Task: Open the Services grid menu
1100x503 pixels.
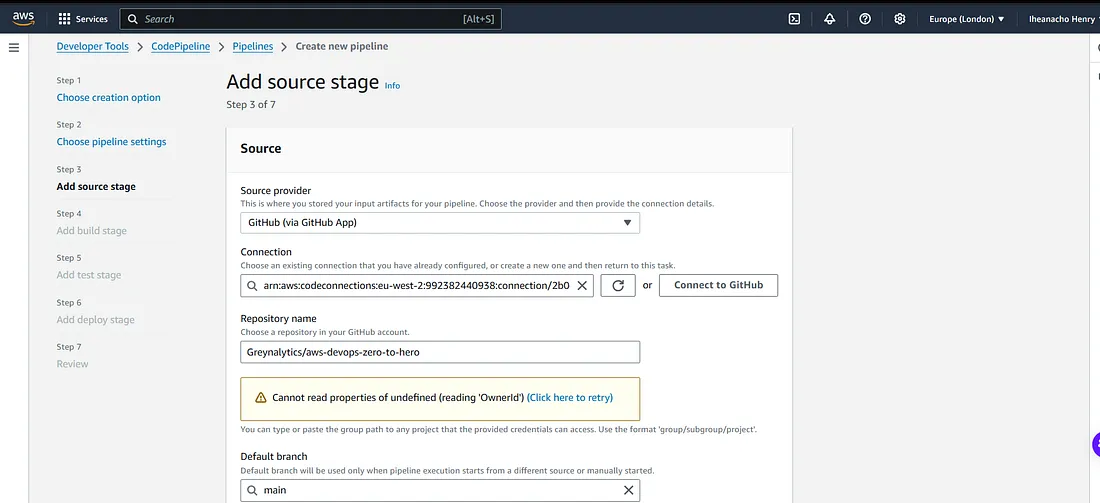Action: [x=83, y=19]
